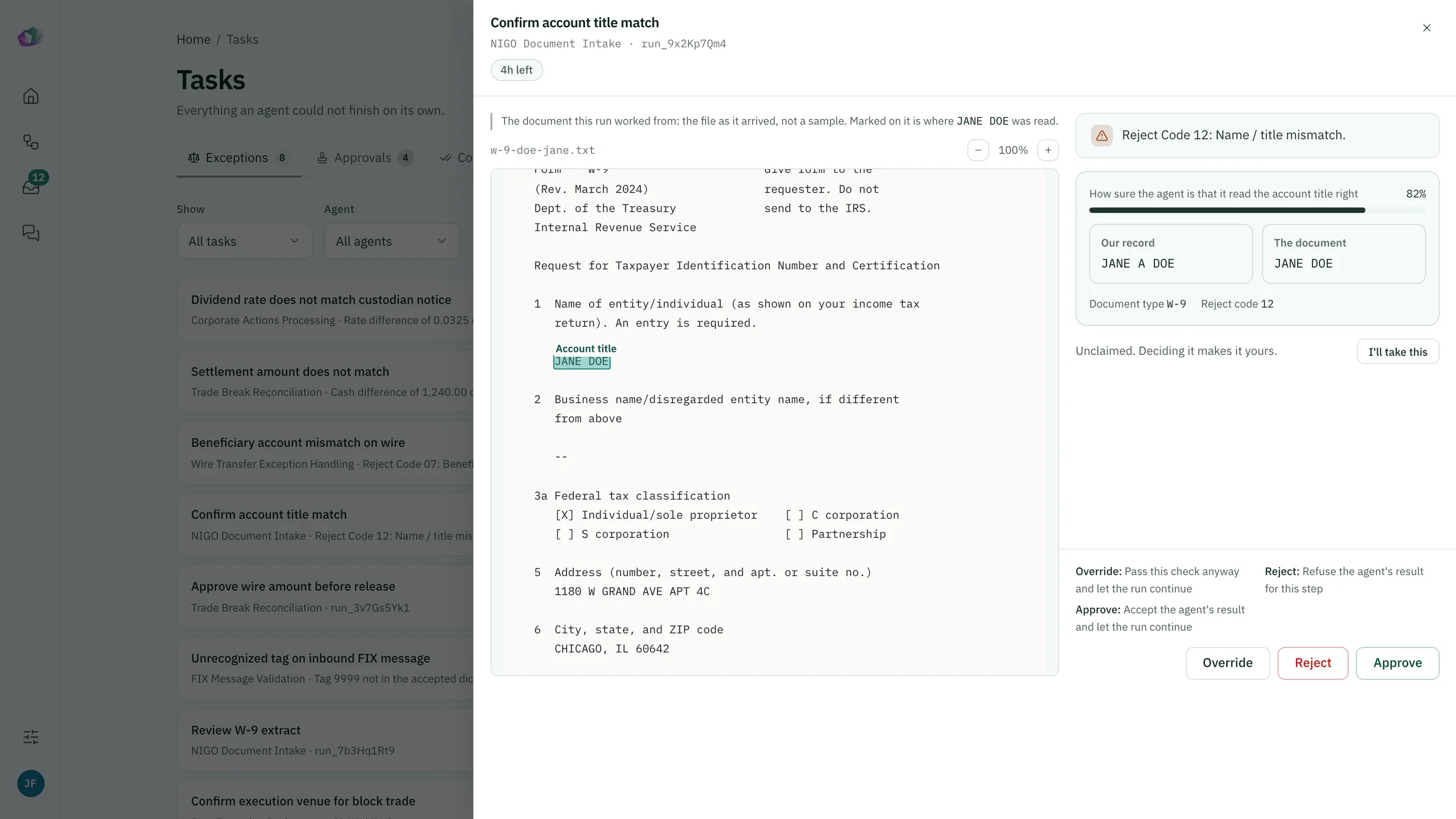The width and height of the screenshot is (1456, 819).
Task: Click The document JANE DOE card
Action: pyautogui.click(x=1344, y=254)
